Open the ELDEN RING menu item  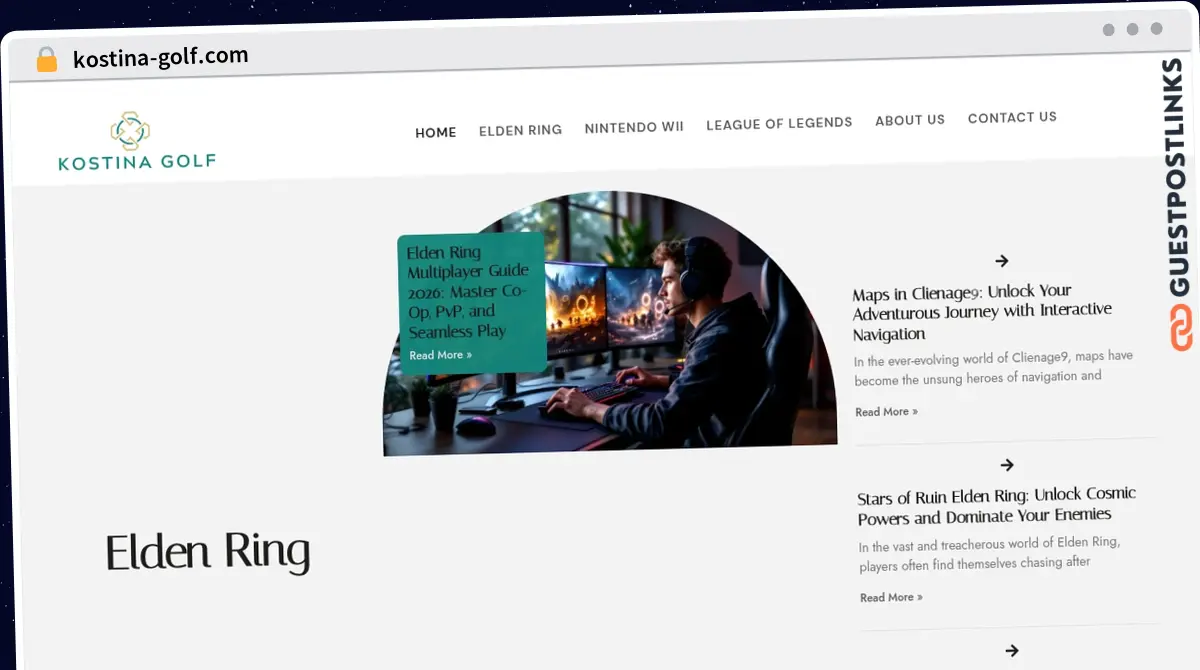[x=520, y=130]
